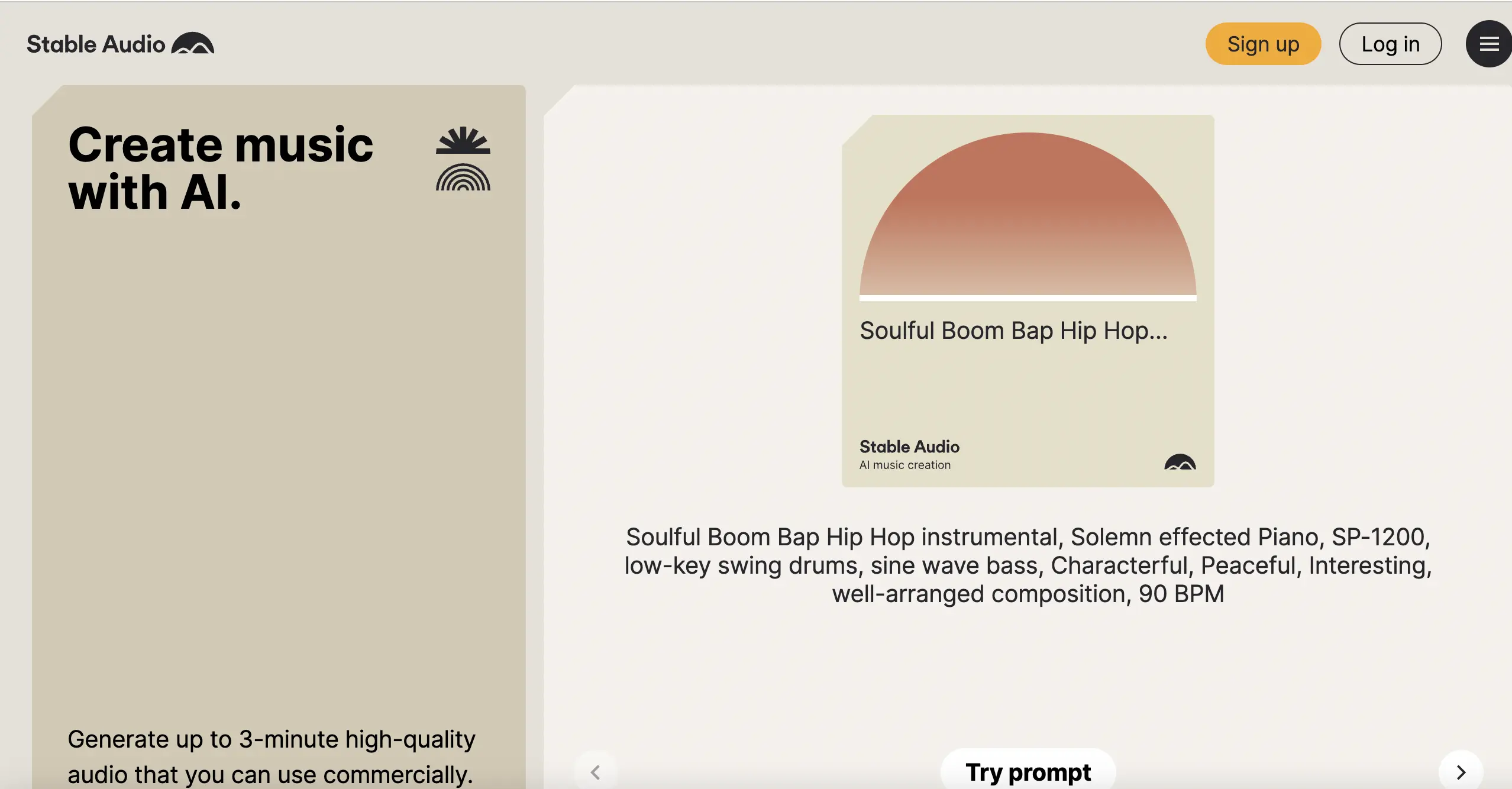Screen dimensions: 1512x789
Task: Click the "AI music creation" caption
Action: click(905, 465)
